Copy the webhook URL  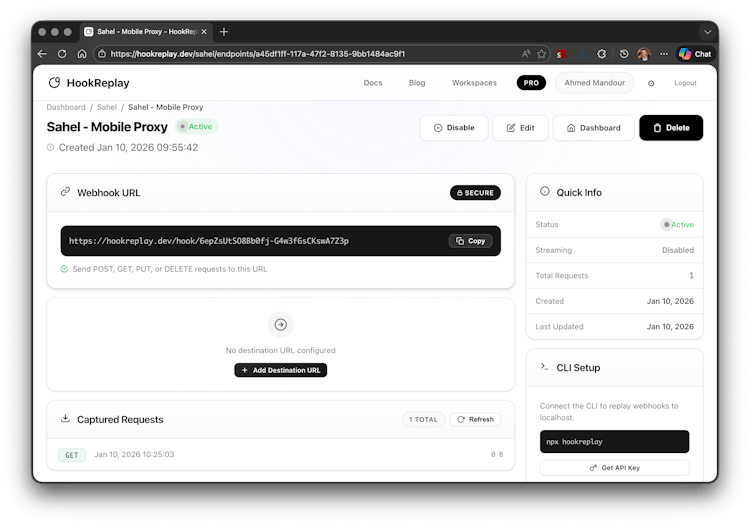(x=470, y=241)
